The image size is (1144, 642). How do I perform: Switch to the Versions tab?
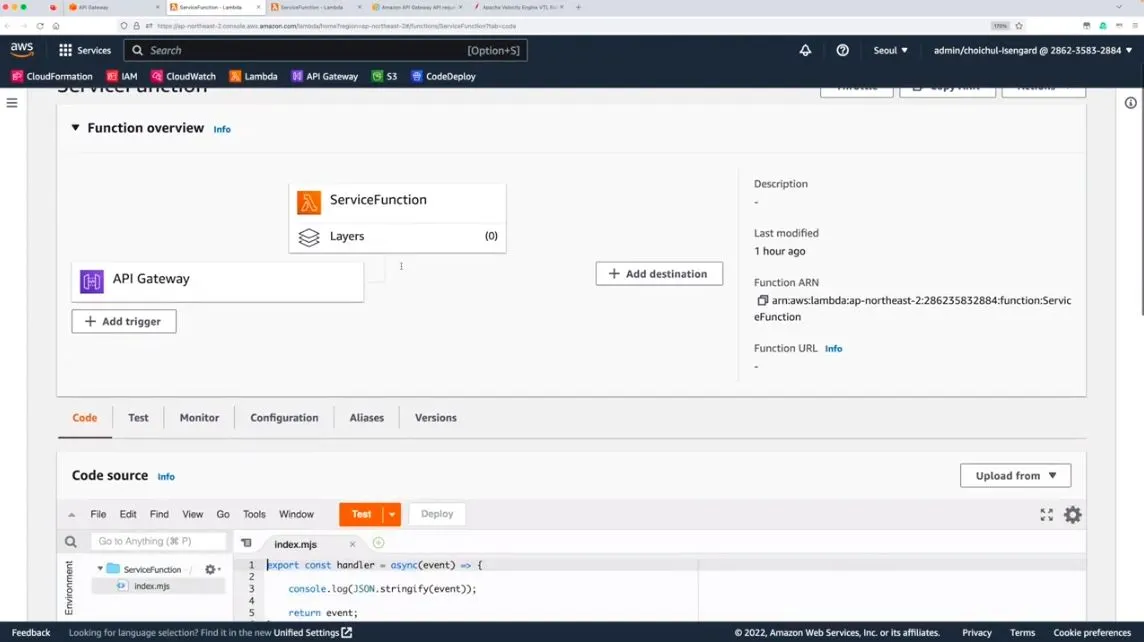coord(436,417)
